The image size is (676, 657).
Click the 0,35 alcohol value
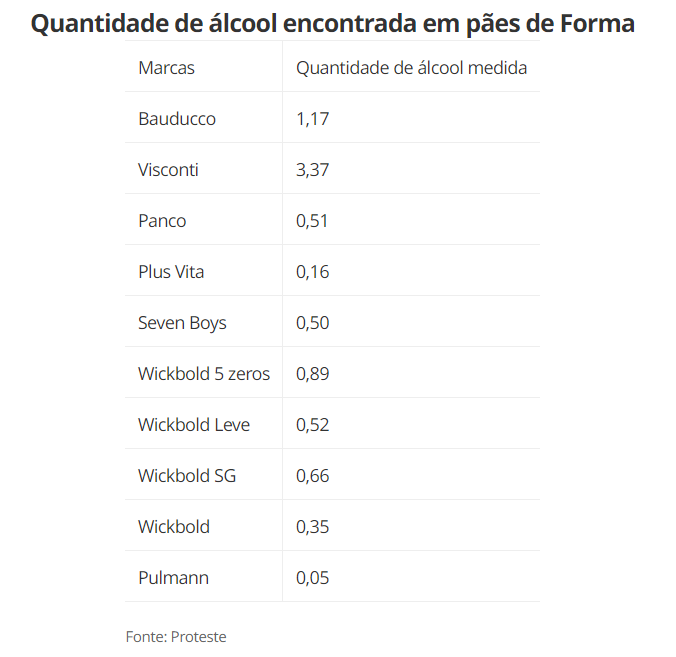313,527
